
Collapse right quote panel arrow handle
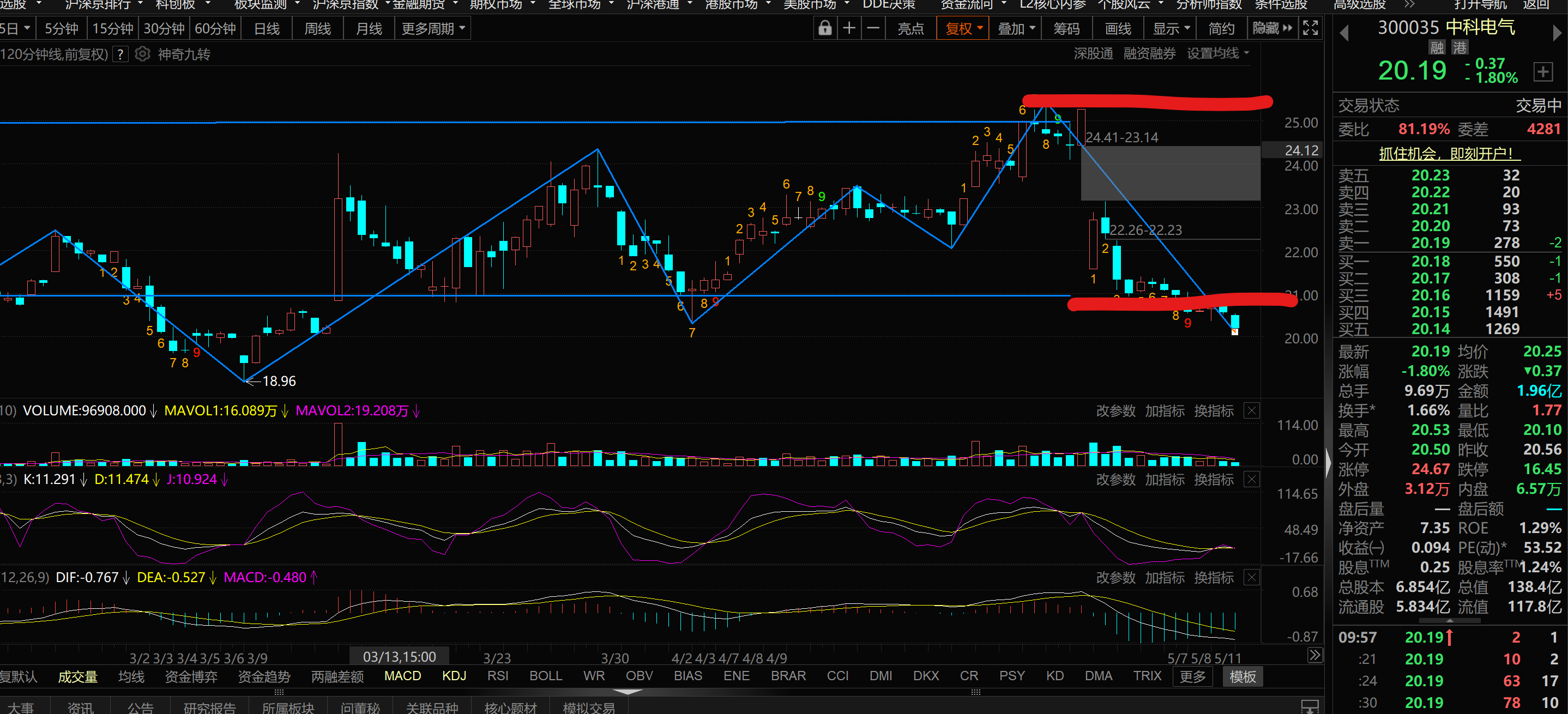point(1328,464)
